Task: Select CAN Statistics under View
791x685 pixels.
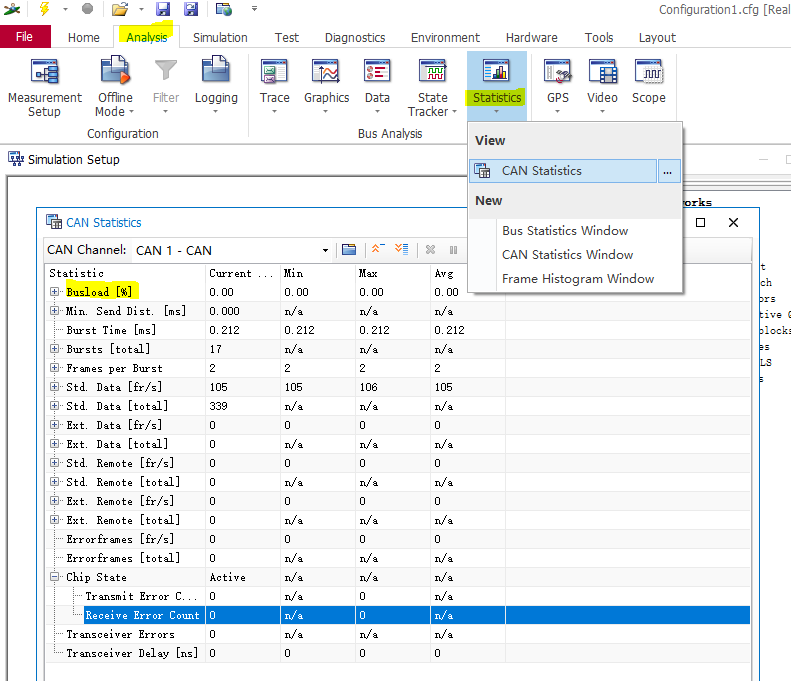Action: point(563,171)
